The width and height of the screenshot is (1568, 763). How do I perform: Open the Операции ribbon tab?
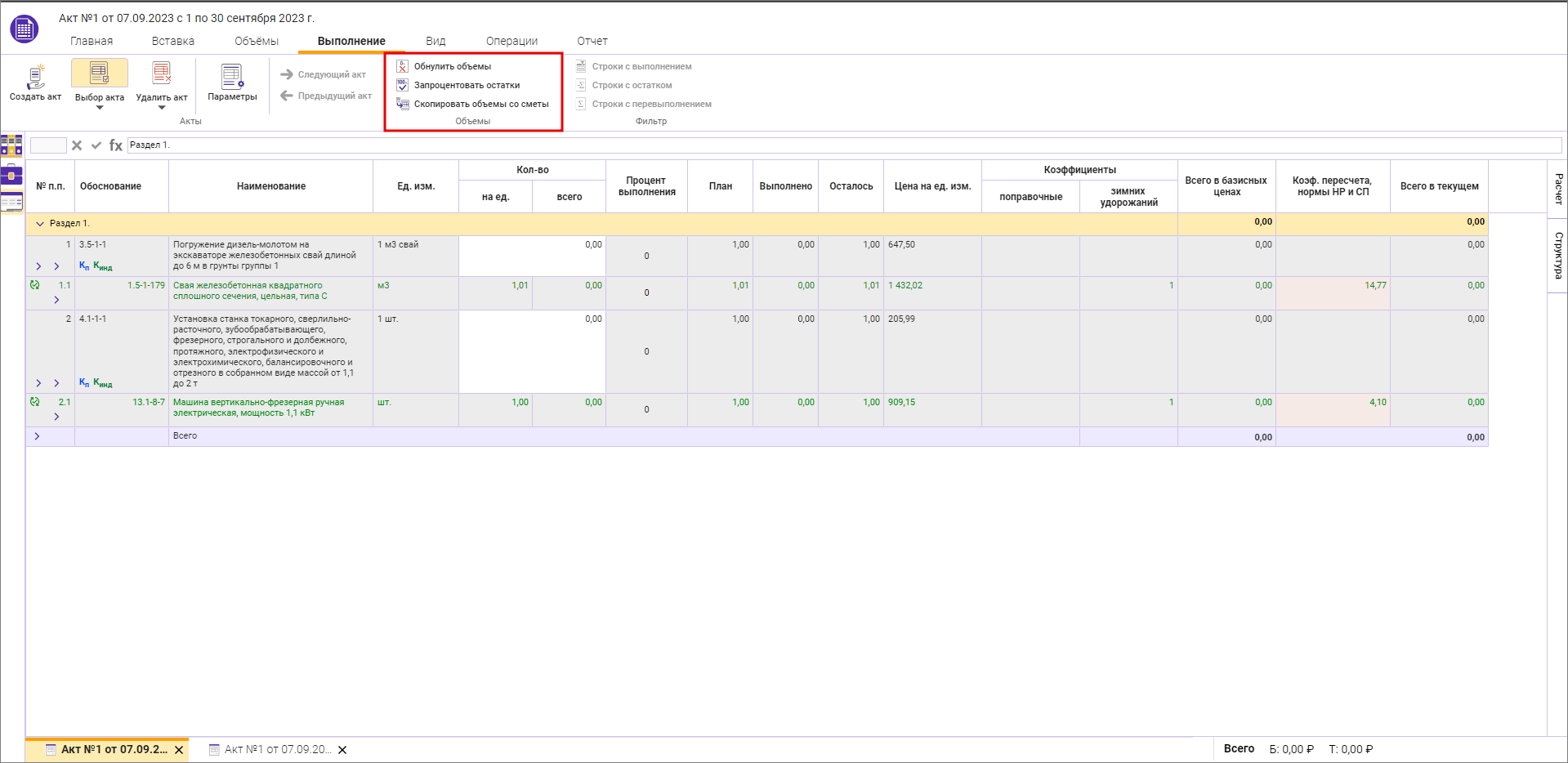(x=511, y=41)
